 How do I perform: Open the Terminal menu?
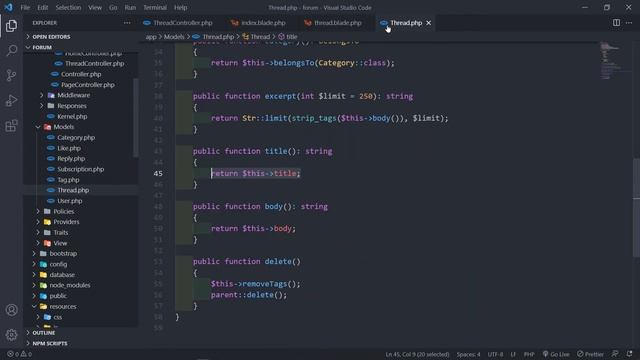click(155, 7)
